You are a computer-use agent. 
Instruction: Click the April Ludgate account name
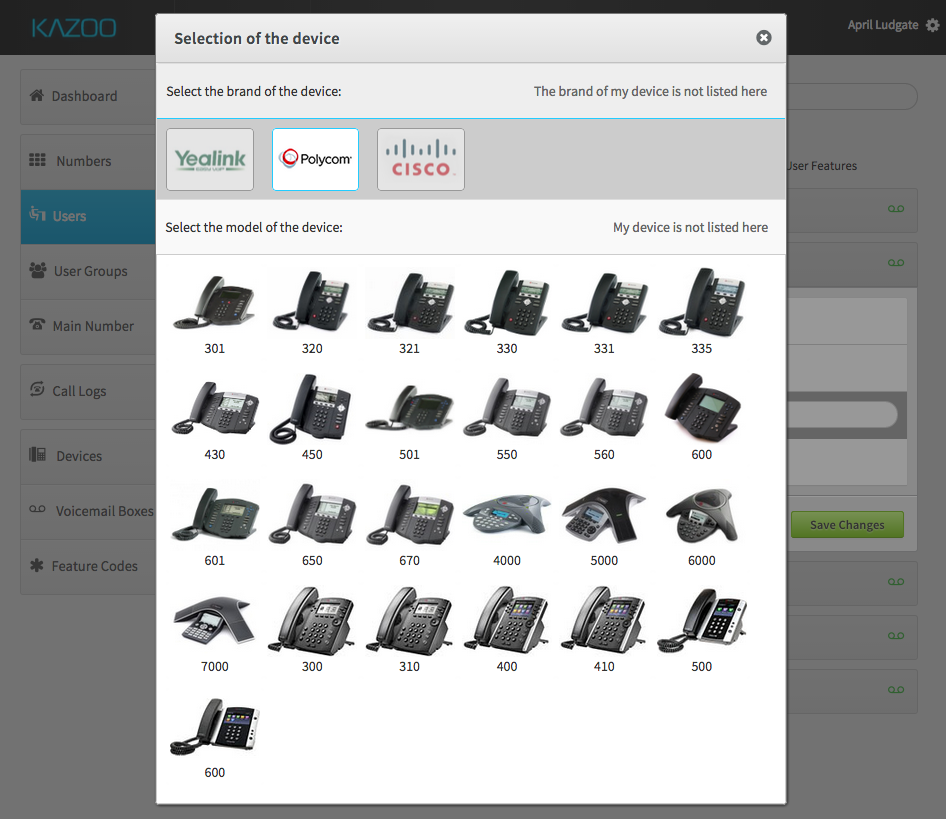[883, 25]
